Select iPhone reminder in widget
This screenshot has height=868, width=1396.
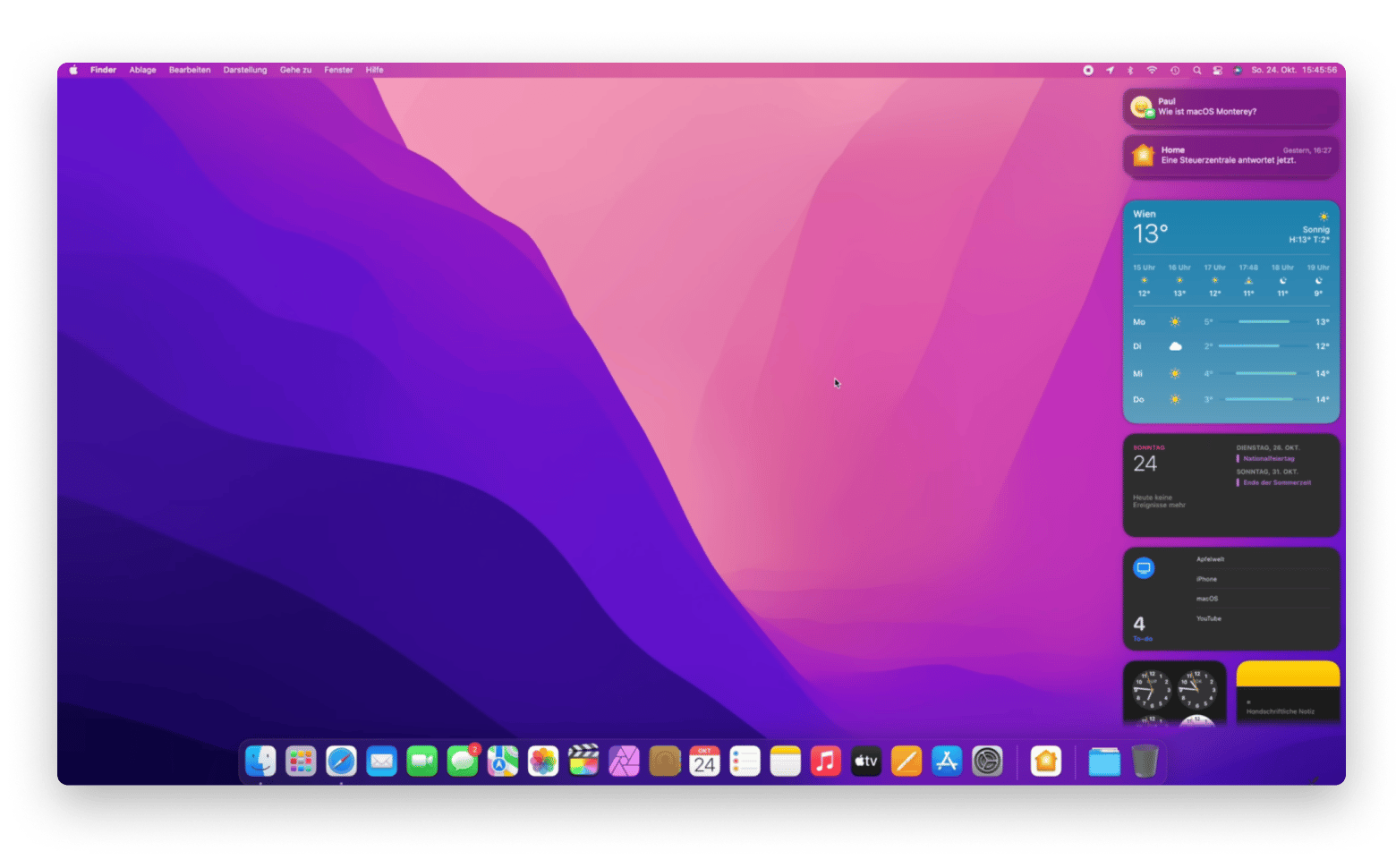[1206, 579]
